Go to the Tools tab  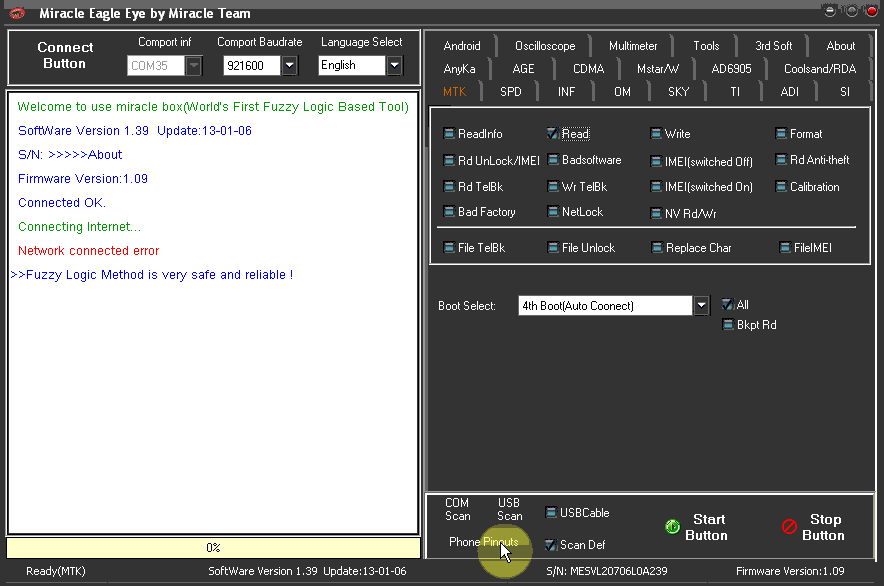pyautogui.click(x=706, y=46)
